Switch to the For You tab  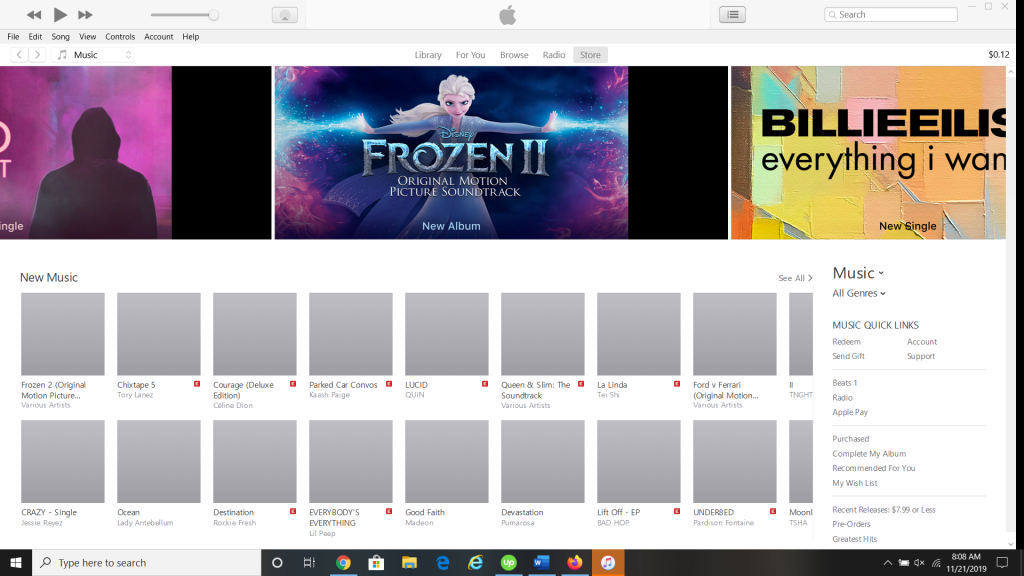tap(470, 55)
